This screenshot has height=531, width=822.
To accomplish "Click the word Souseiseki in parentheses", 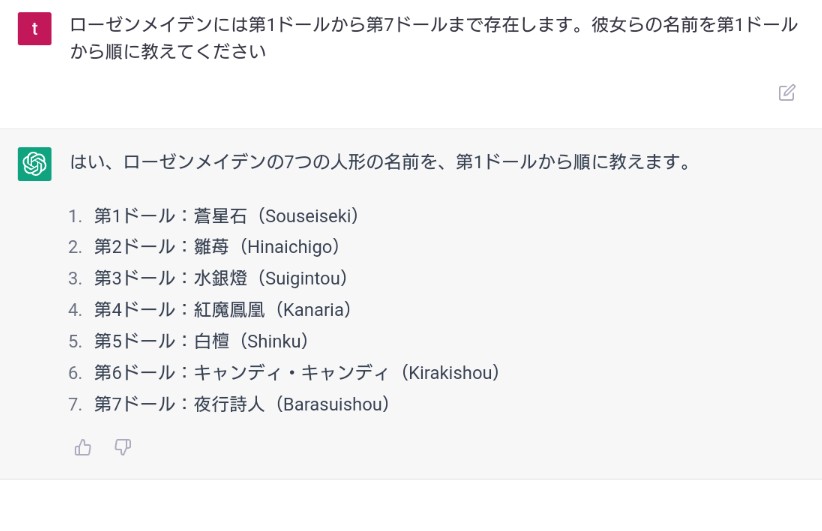I will coord(308,216).
